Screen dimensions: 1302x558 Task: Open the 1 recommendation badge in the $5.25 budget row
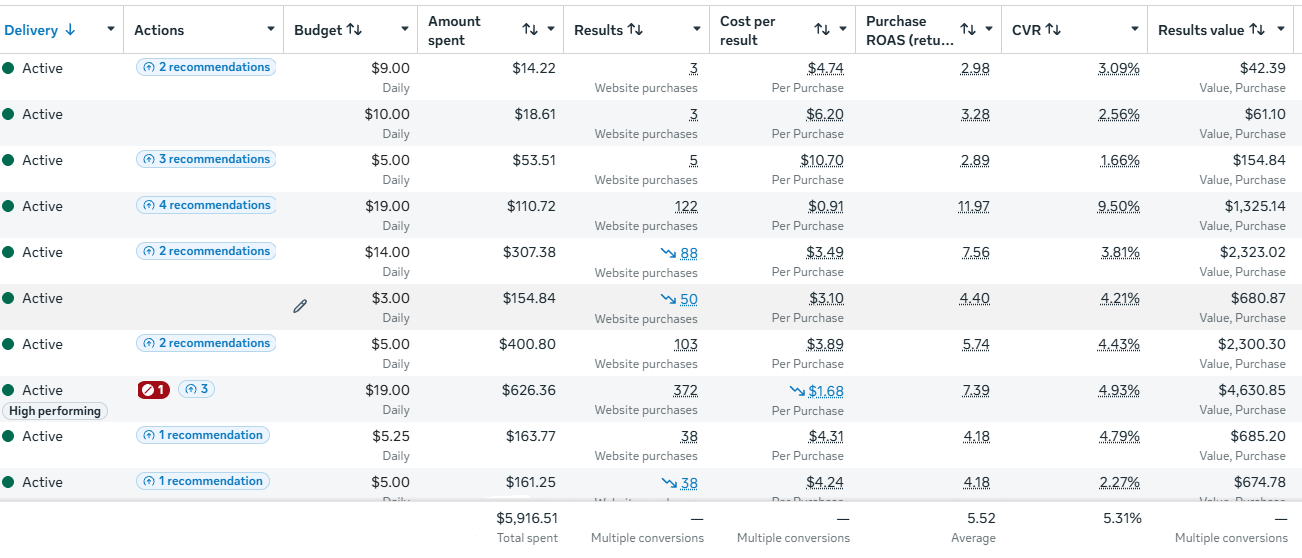pos(203,435)
